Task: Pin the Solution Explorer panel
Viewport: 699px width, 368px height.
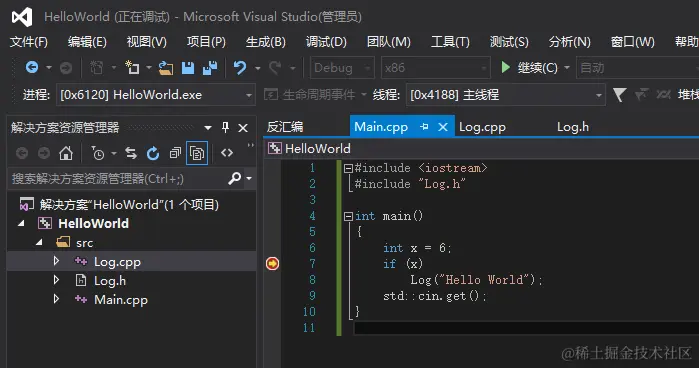Action: click(225, 128)
